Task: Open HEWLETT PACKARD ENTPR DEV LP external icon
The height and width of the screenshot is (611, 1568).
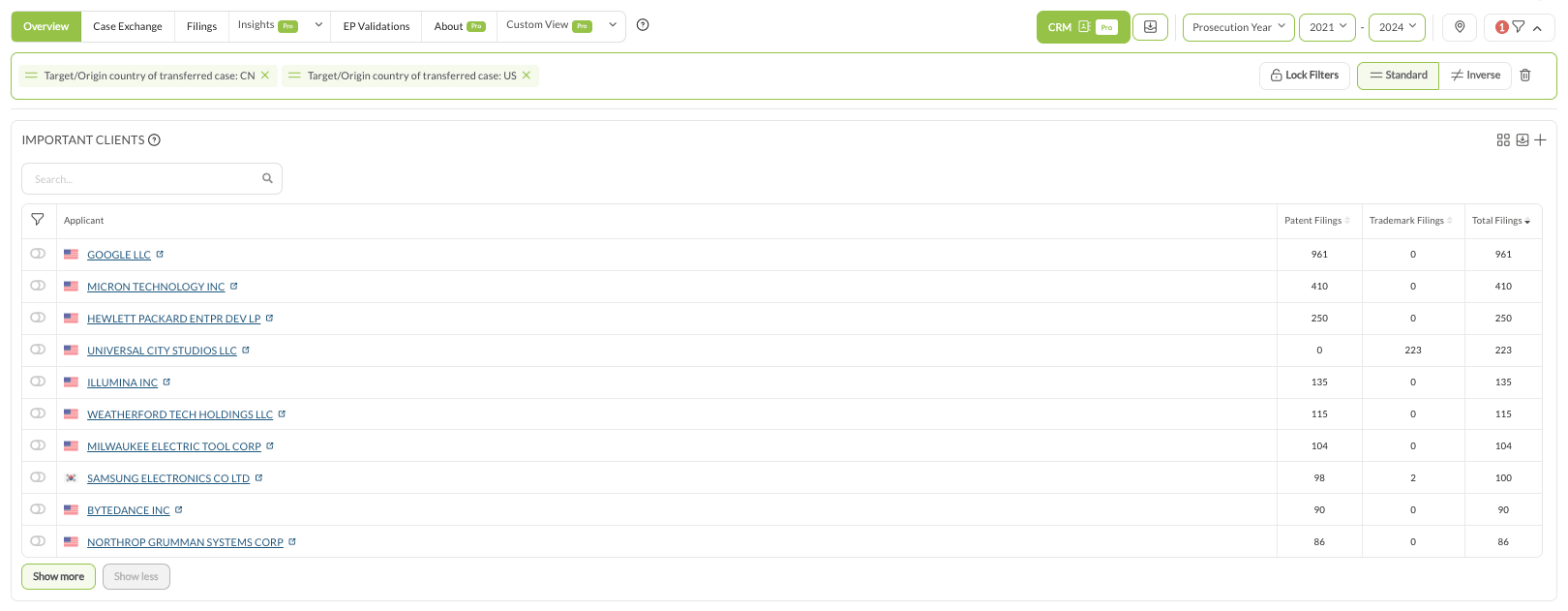Action: (x=270, y=319)
